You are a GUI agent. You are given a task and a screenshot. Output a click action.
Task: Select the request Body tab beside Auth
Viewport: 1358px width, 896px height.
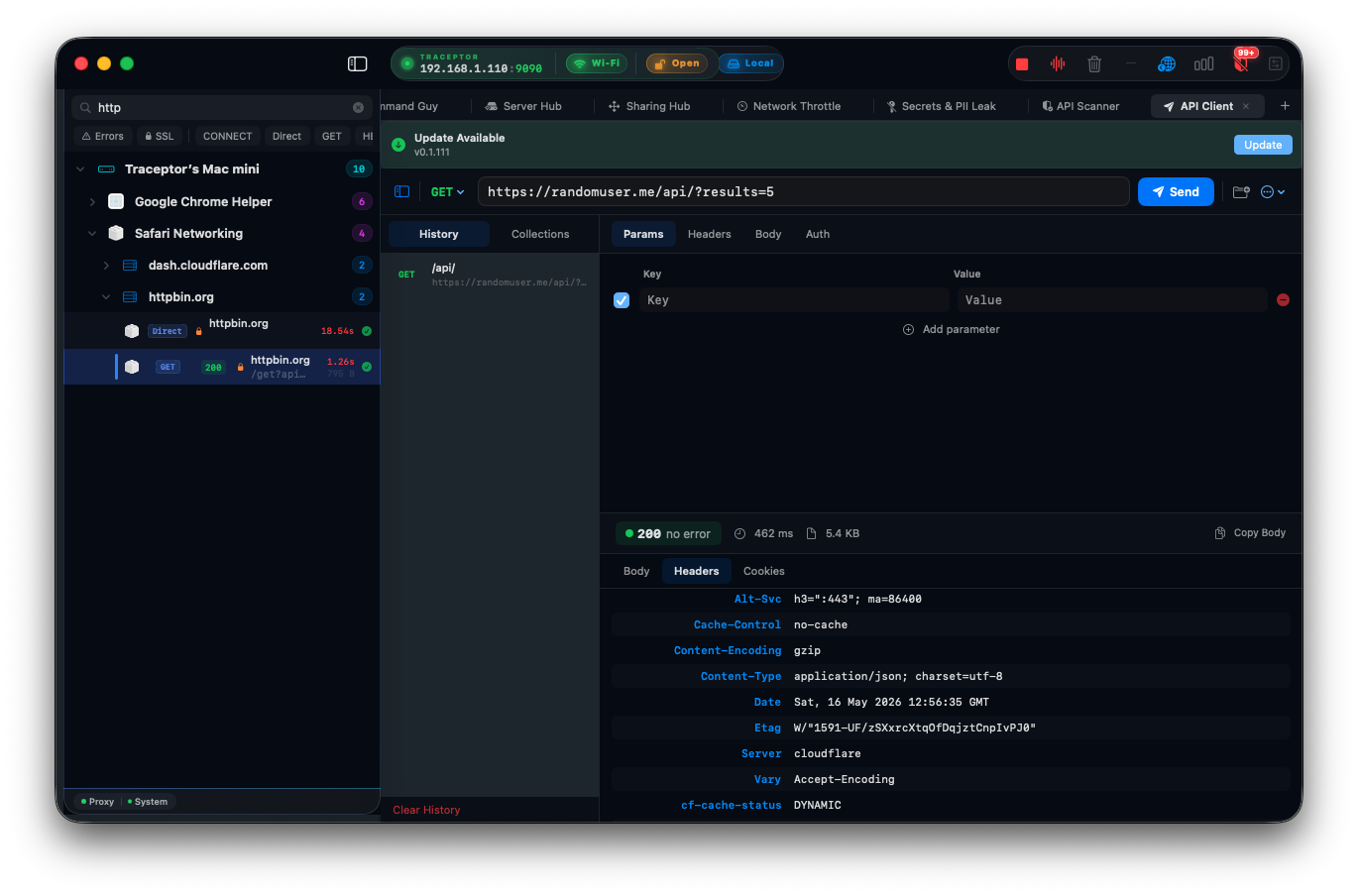tap(768, 234)
